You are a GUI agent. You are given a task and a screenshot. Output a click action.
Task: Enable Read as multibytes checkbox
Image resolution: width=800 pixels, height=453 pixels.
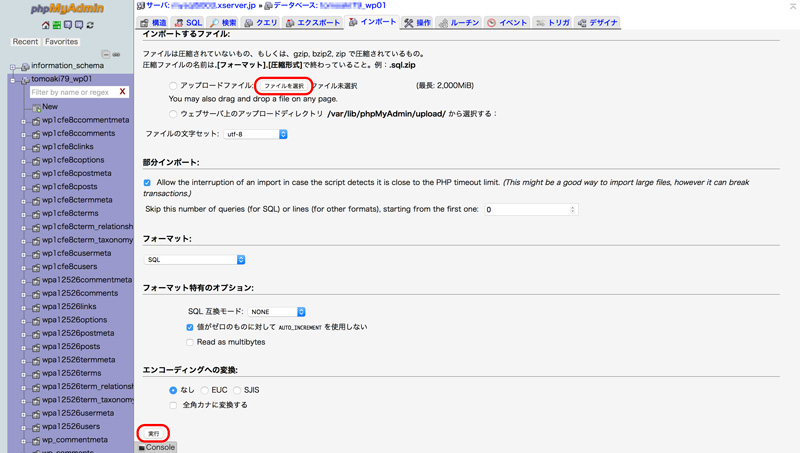[190, 342]
